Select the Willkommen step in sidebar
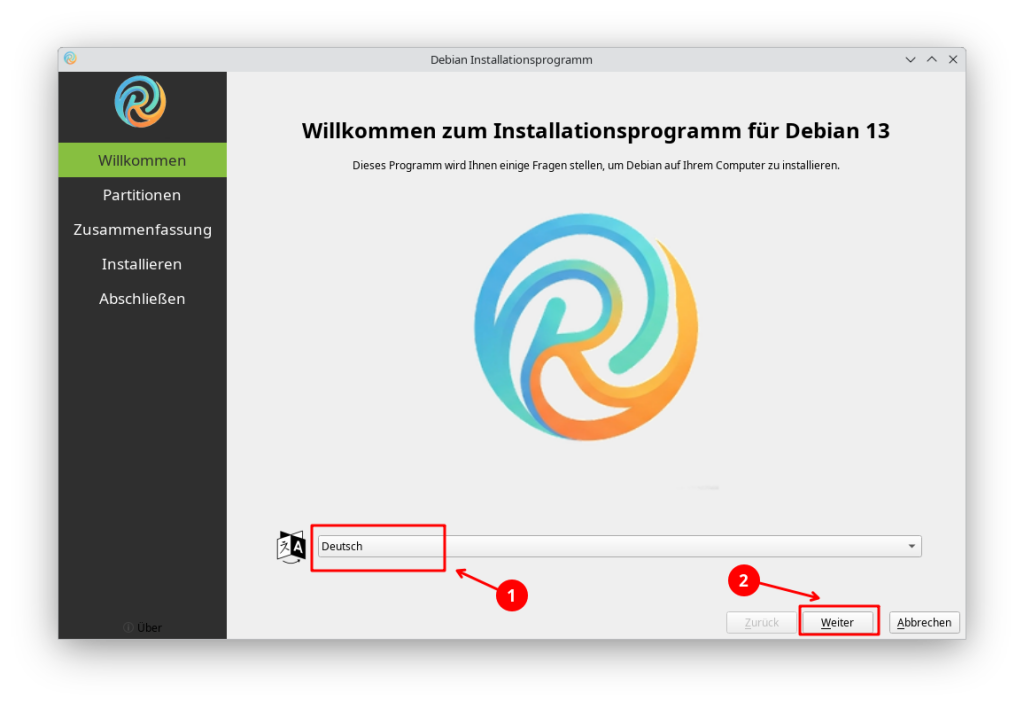This screenshot has height=708, width=1024. 142,160
